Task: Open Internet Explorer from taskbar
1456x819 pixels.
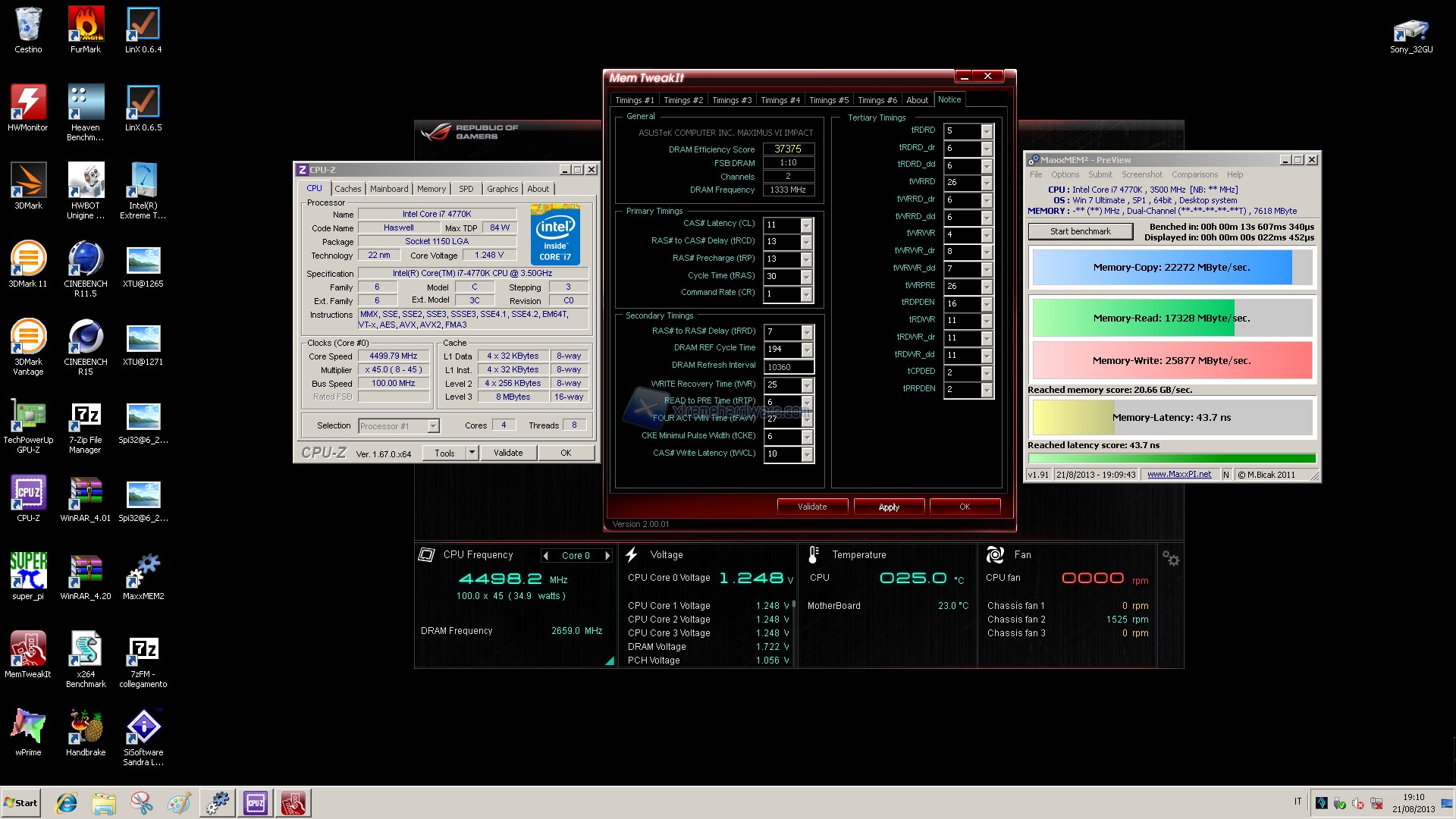Action: click(x=67, y=803)
